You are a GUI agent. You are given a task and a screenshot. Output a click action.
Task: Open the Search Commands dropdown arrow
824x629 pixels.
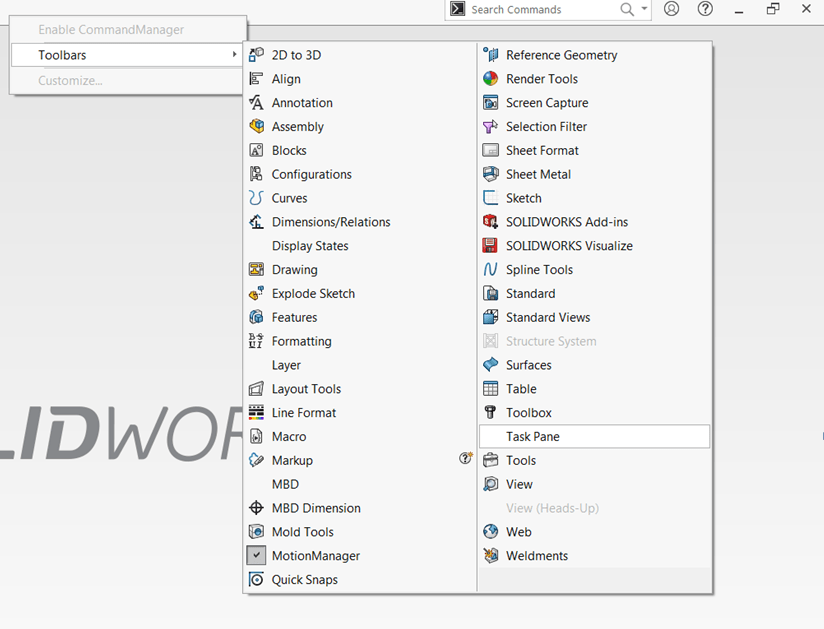644,8
